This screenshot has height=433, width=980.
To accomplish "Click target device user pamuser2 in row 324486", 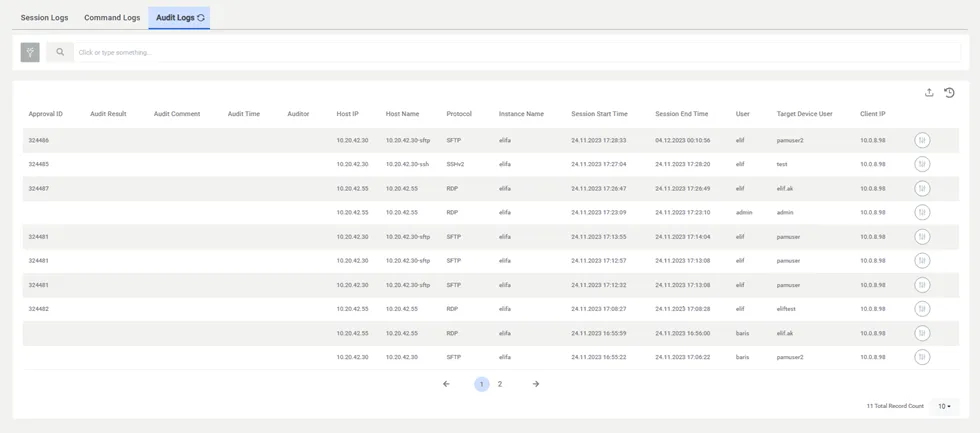I will click(790, 141).
